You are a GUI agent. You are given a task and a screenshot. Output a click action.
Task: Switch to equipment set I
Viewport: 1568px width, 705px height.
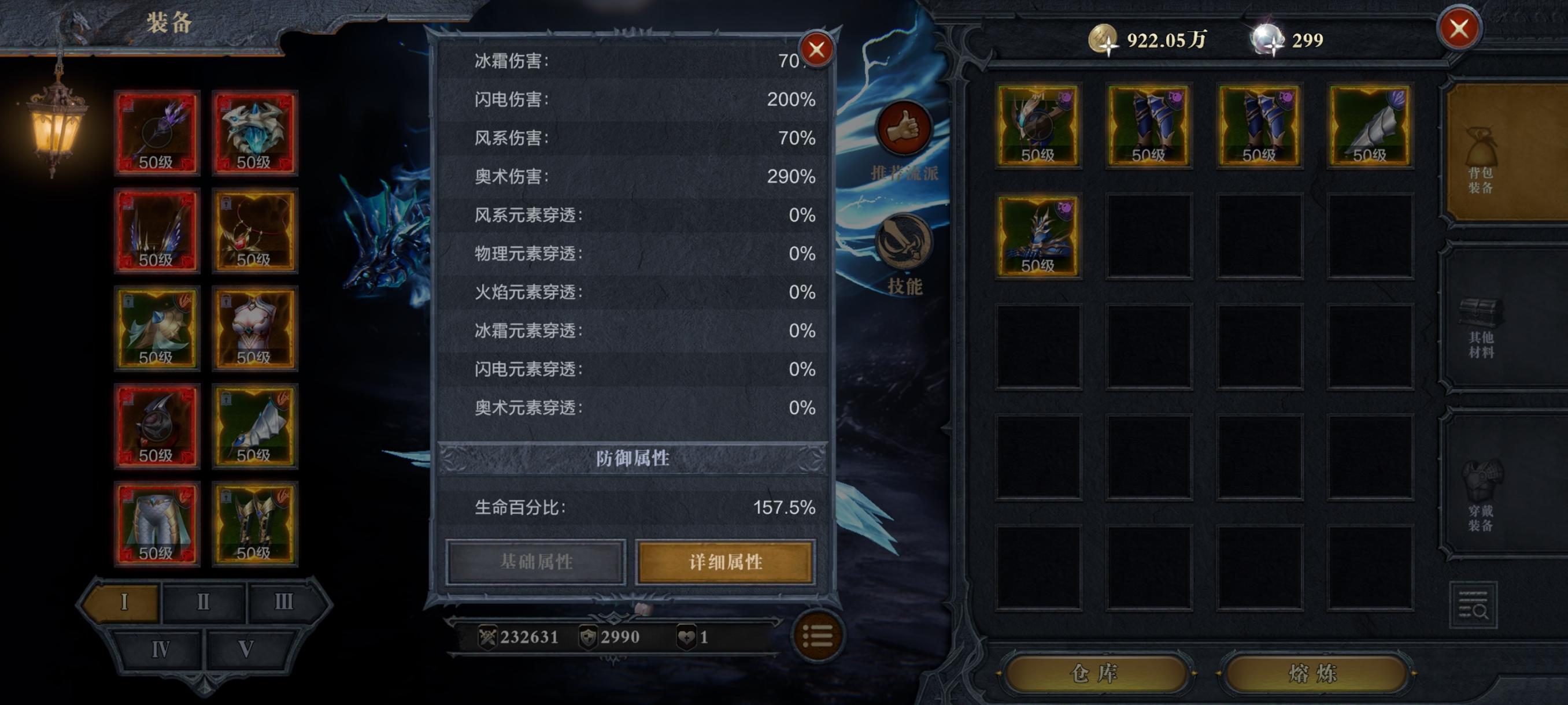124,602
